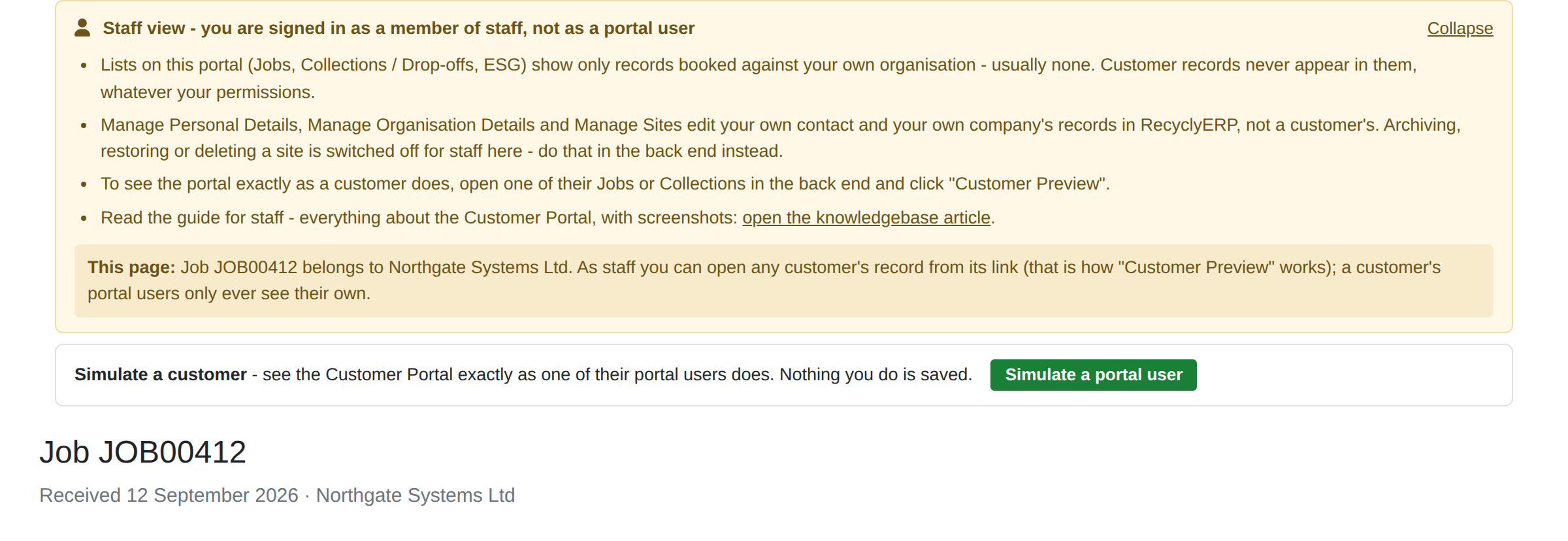The width and height of the screenshot is (1568, 541).
Task: Click the bullet about Lists on this portal
Action: [x=758, y=78]
